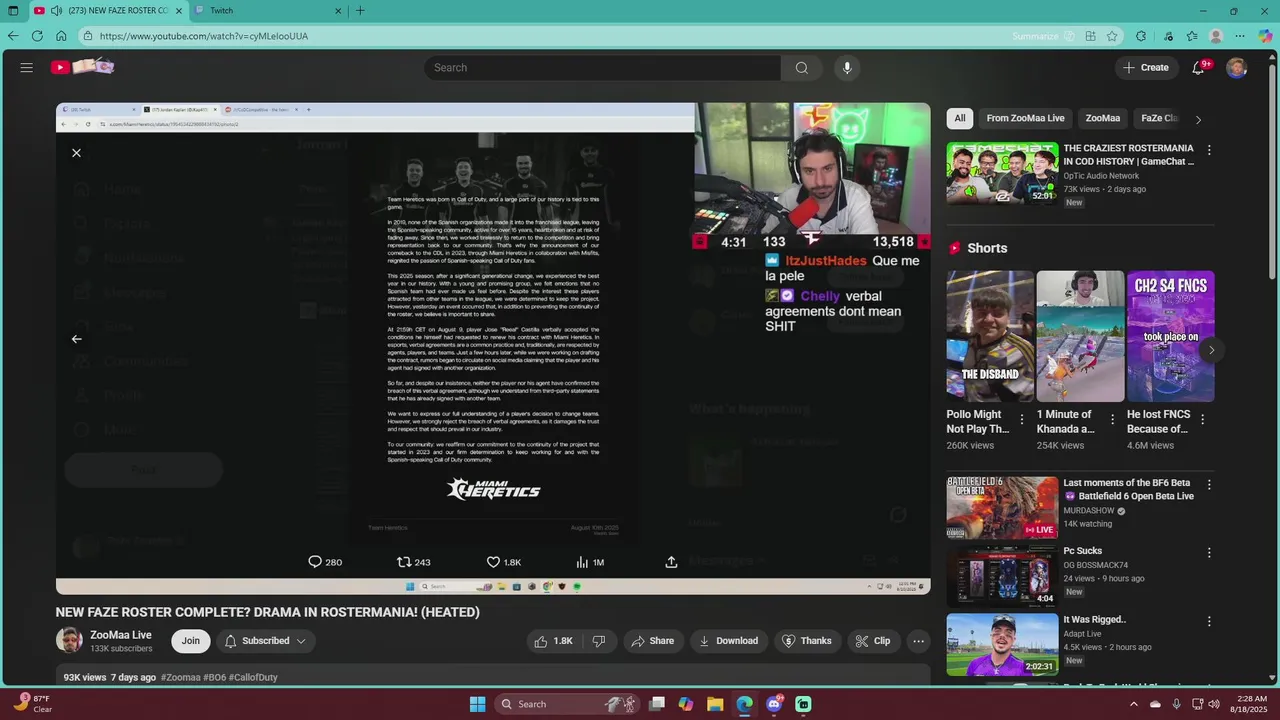Click the #CallofDuty hashtag
Screen dimensions: 1280x720
[253, 677]
